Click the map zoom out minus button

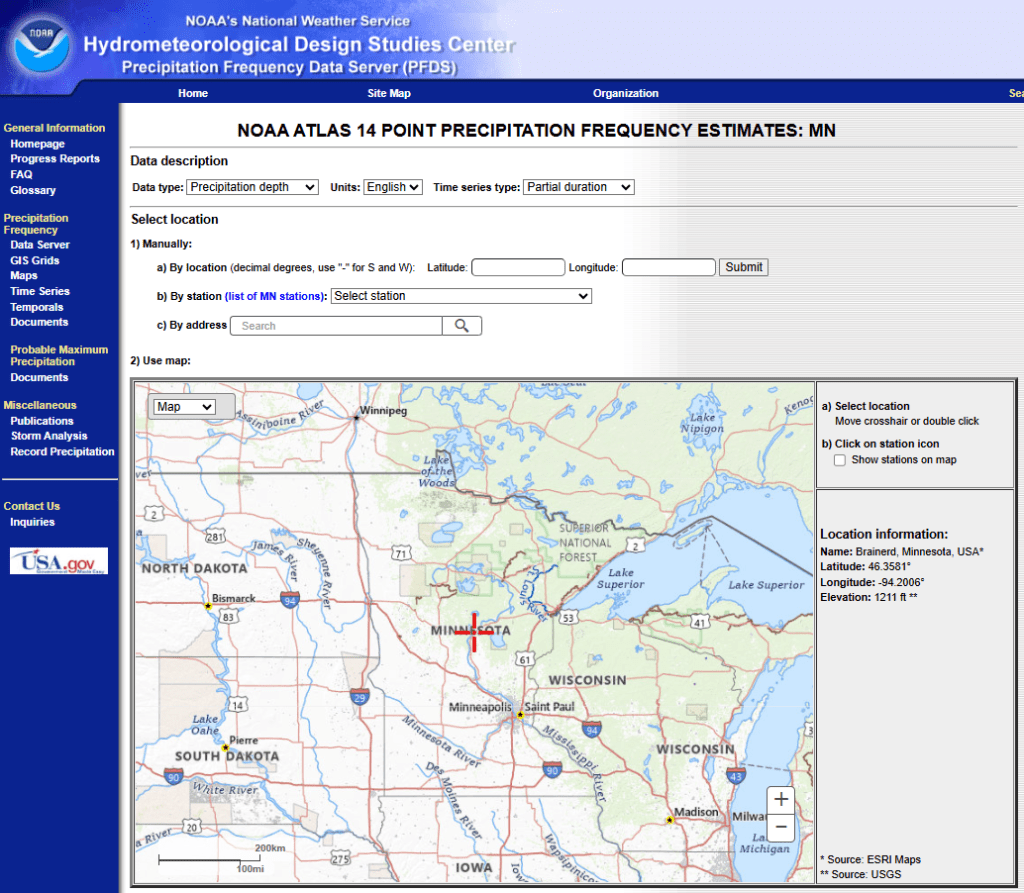point(782,828)
